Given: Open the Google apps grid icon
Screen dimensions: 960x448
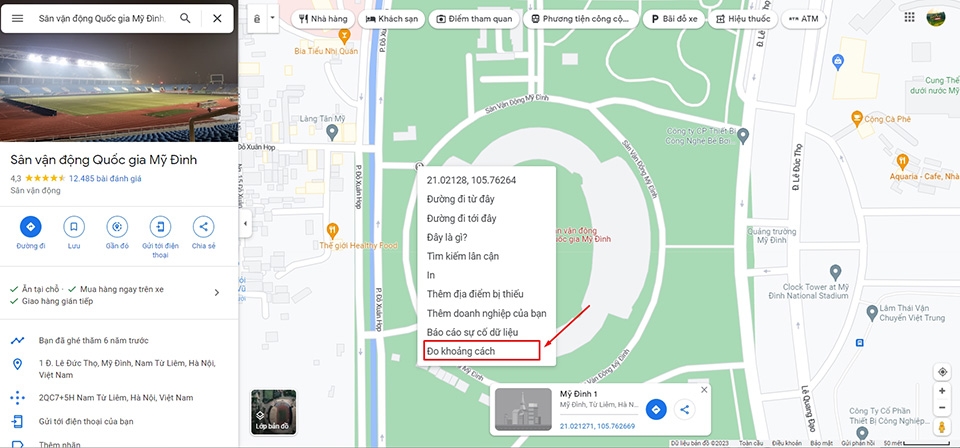Looking at the screenshot, I should point(910,17).
